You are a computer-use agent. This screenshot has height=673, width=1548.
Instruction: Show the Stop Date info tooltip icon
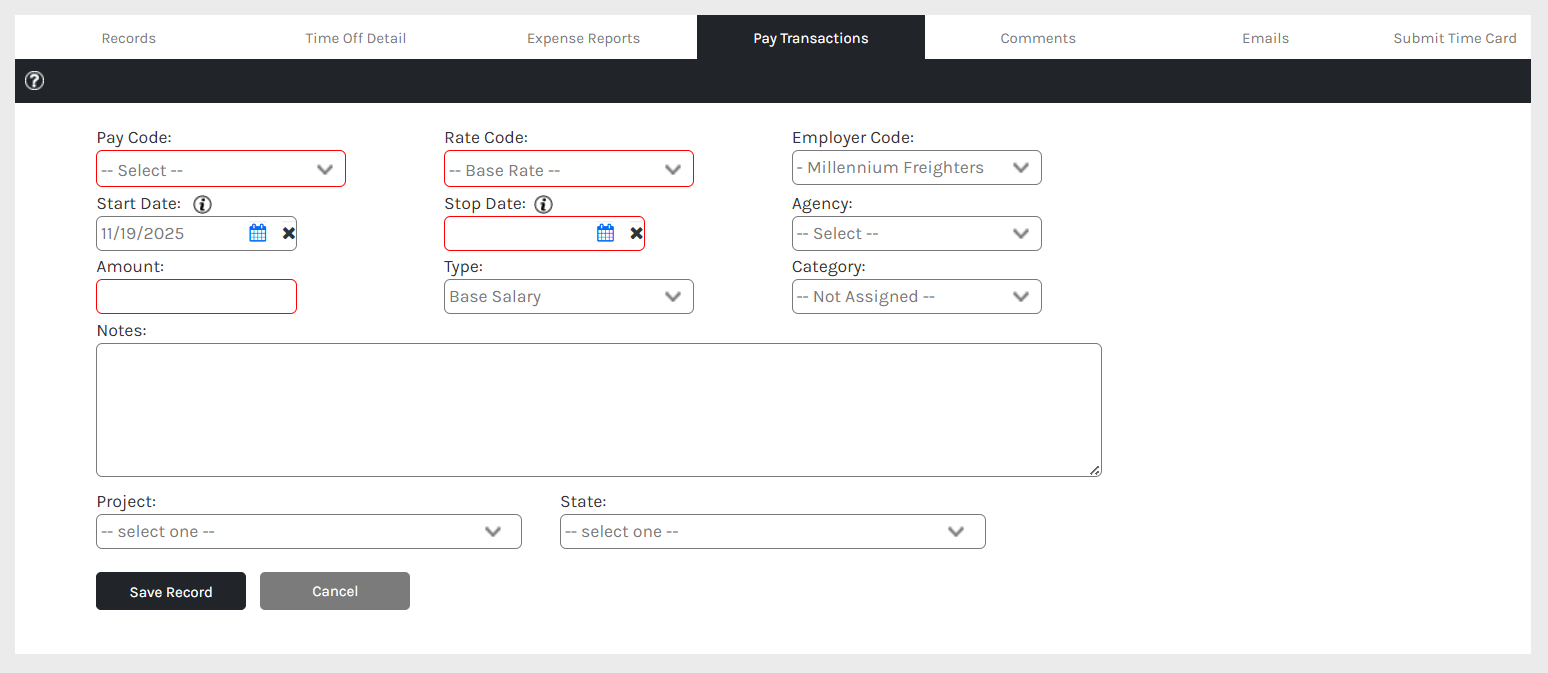click(x=543, y=204)
